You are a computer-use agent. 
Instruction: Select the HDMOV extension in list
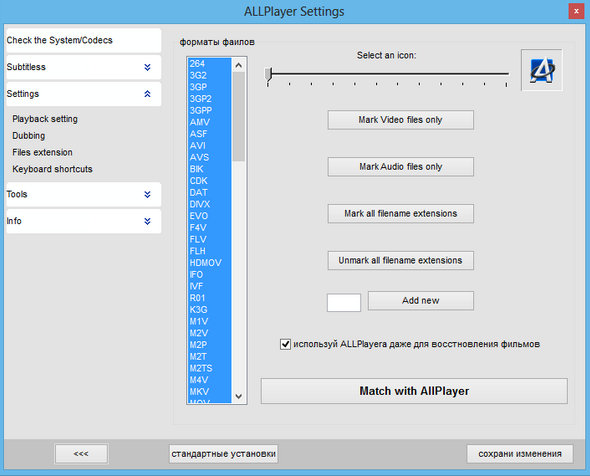click(x=210, y=262)
